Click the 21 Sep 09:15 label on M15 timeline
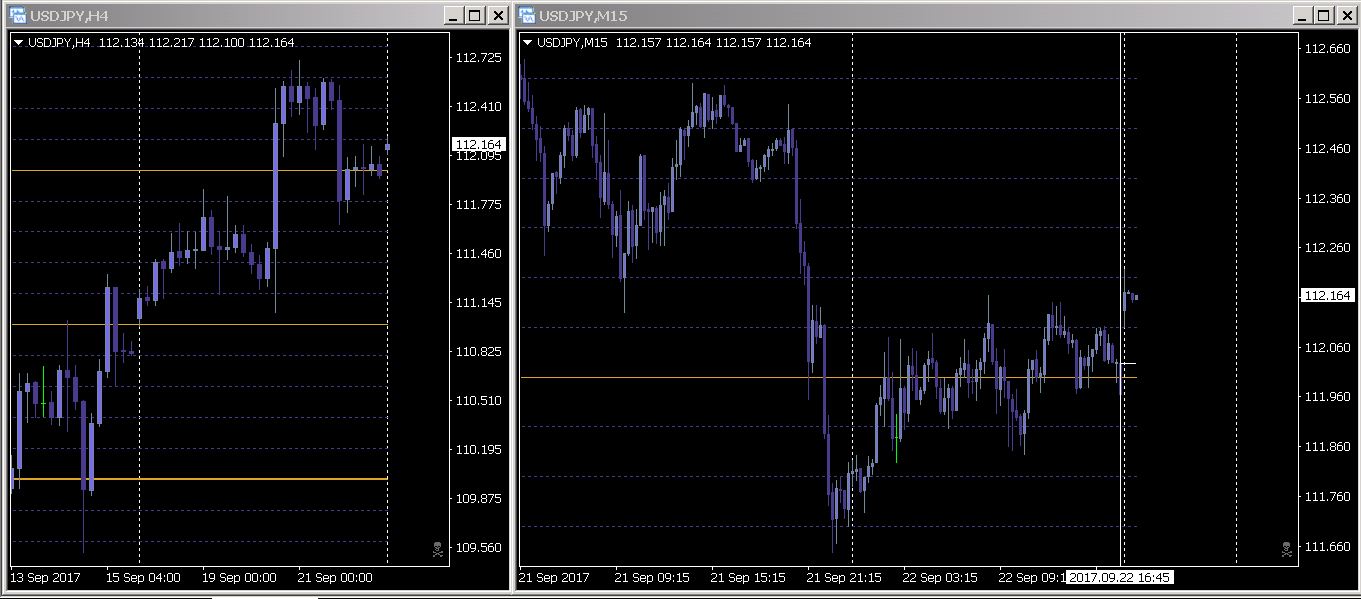 pos(652,577)
